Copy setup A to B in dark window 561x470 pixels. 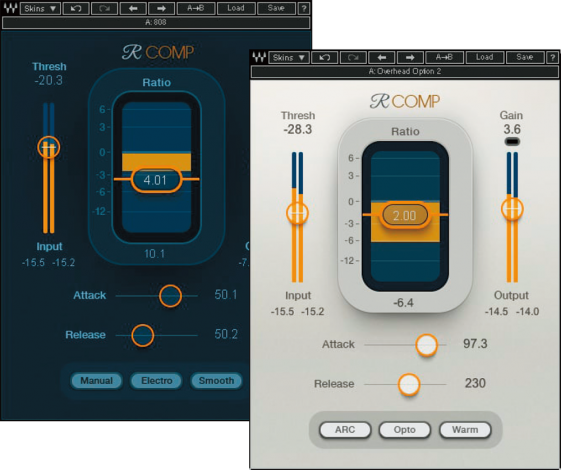coord(196,8)
